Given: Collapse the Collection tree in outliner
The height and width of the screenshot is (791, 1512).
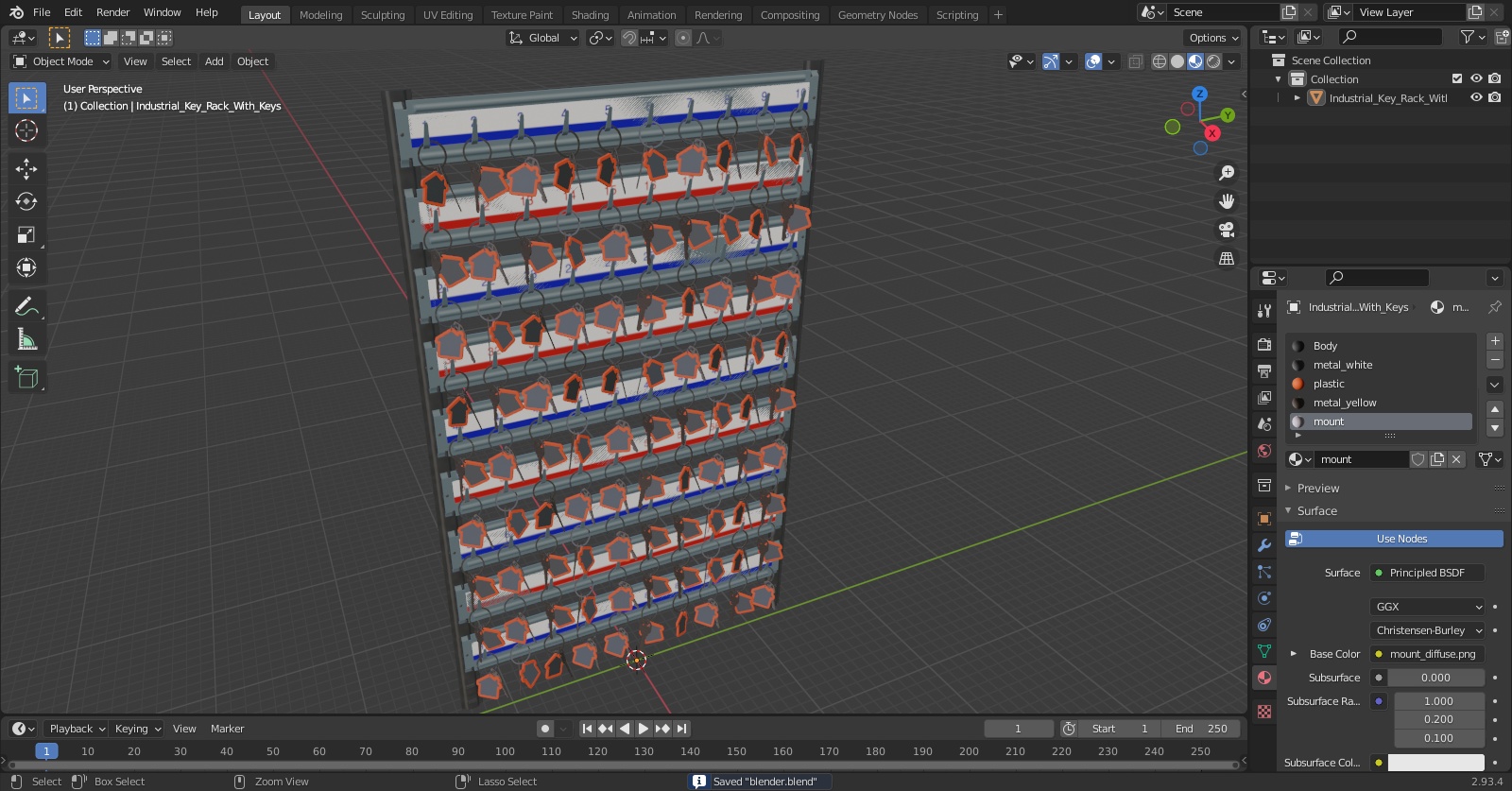Looking at the screenshot, I should (1279, 79).
